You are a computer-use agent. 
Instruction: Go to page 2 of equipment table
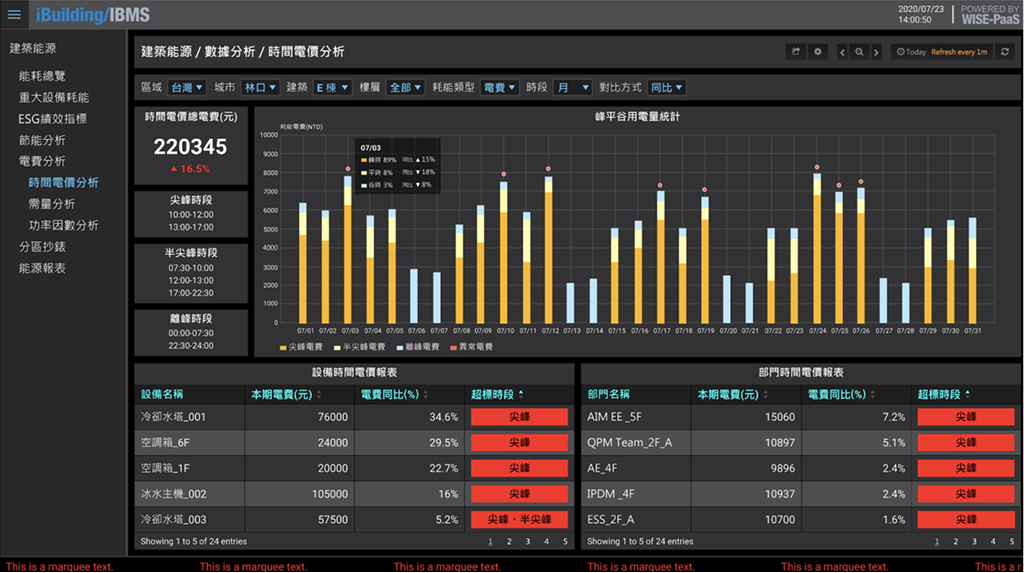(508, 542)
